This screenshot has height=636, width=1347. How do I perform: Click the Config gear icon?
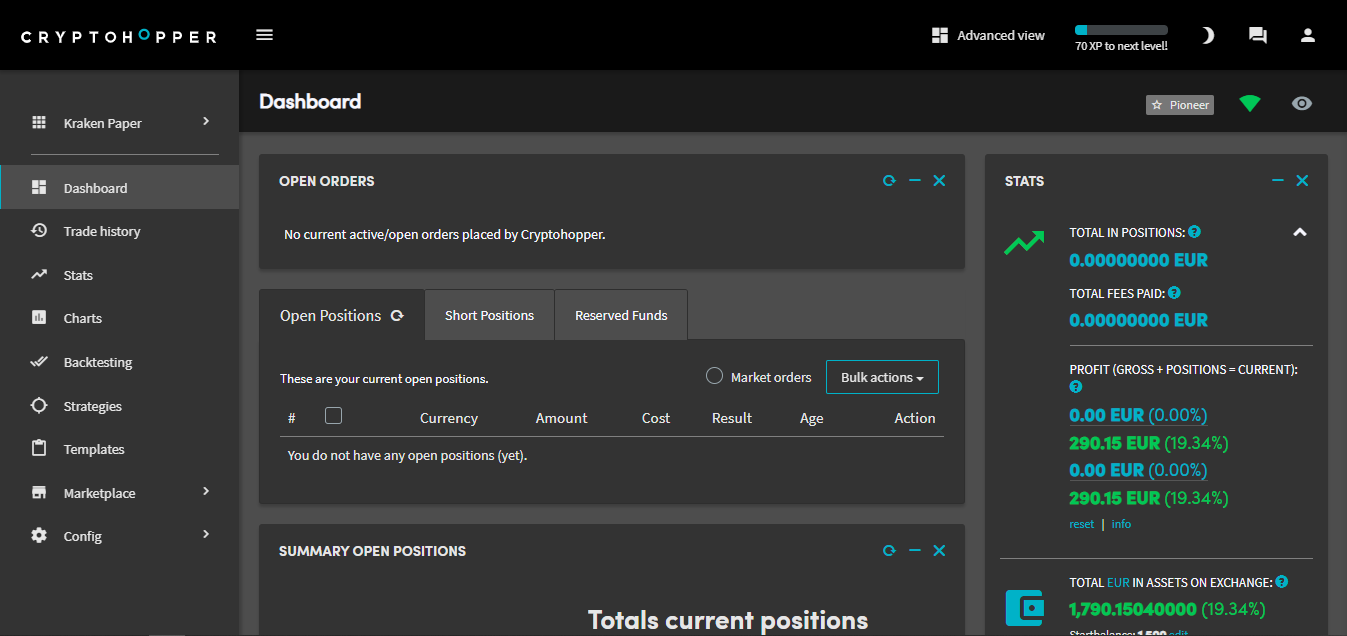pos(39,535)
